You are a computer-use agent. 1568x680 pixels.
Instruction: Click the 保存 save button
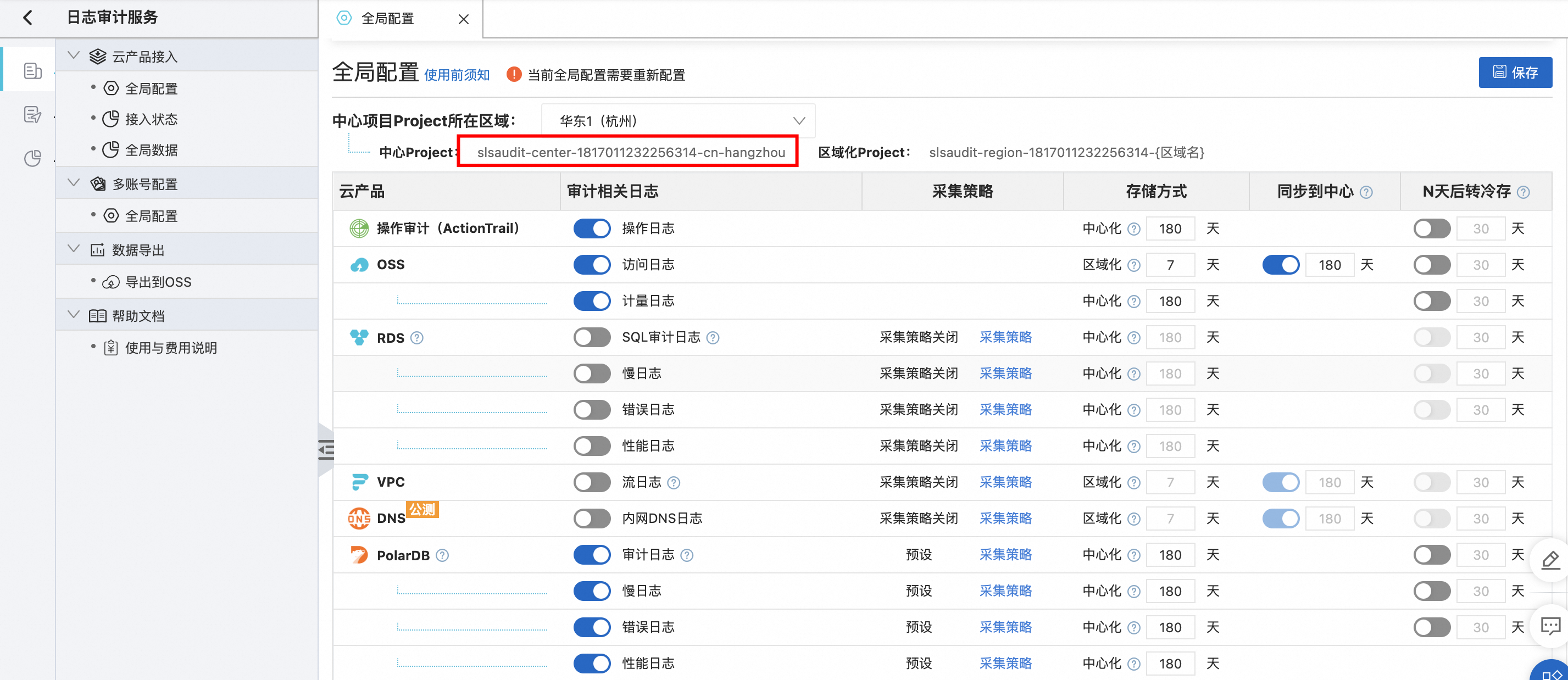tap(1515, 73)
